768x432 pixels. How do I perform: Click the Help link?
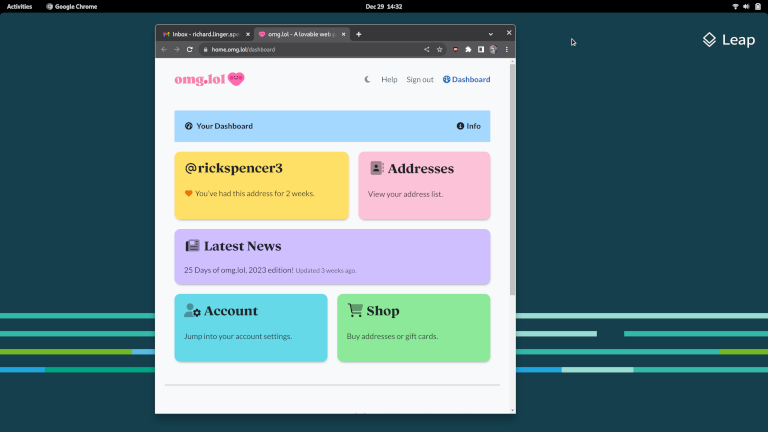[x=389, y=79]
